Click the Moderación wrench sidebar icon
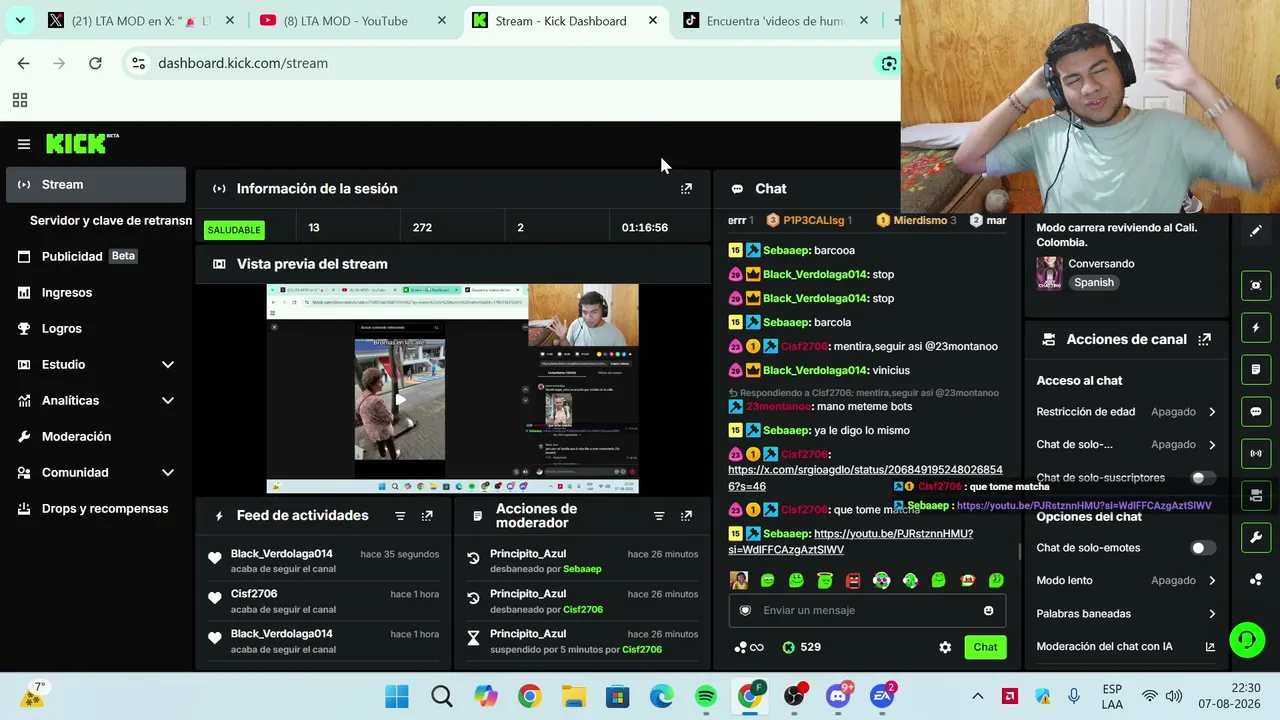This screenshot has height=720, width=1280. coord(24,436)
